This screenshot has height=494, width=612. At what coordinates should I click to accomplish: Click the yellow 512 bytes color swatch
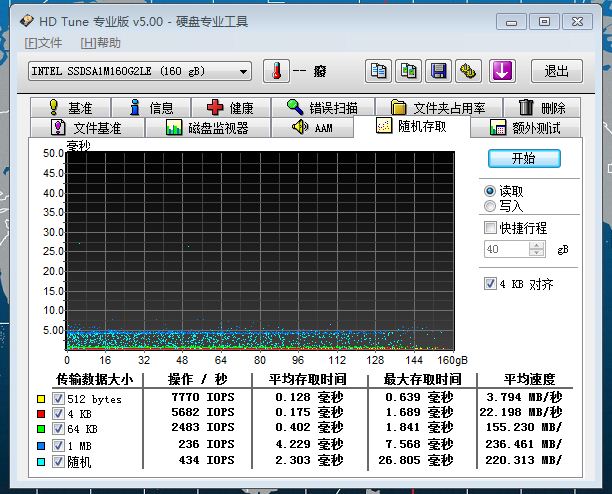pyautogui.click(x=41, y=399)
